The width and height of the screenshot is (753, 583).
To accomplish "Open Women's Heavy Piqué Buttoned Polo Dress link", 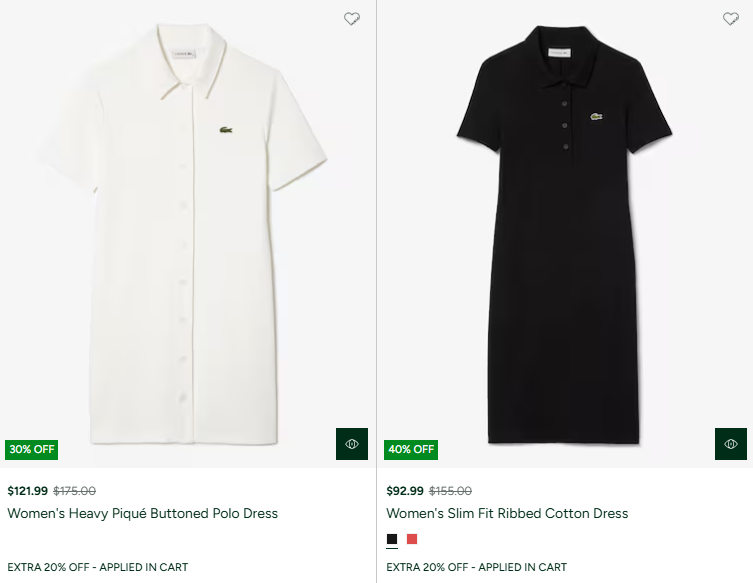I will click(x=143, y=513).
